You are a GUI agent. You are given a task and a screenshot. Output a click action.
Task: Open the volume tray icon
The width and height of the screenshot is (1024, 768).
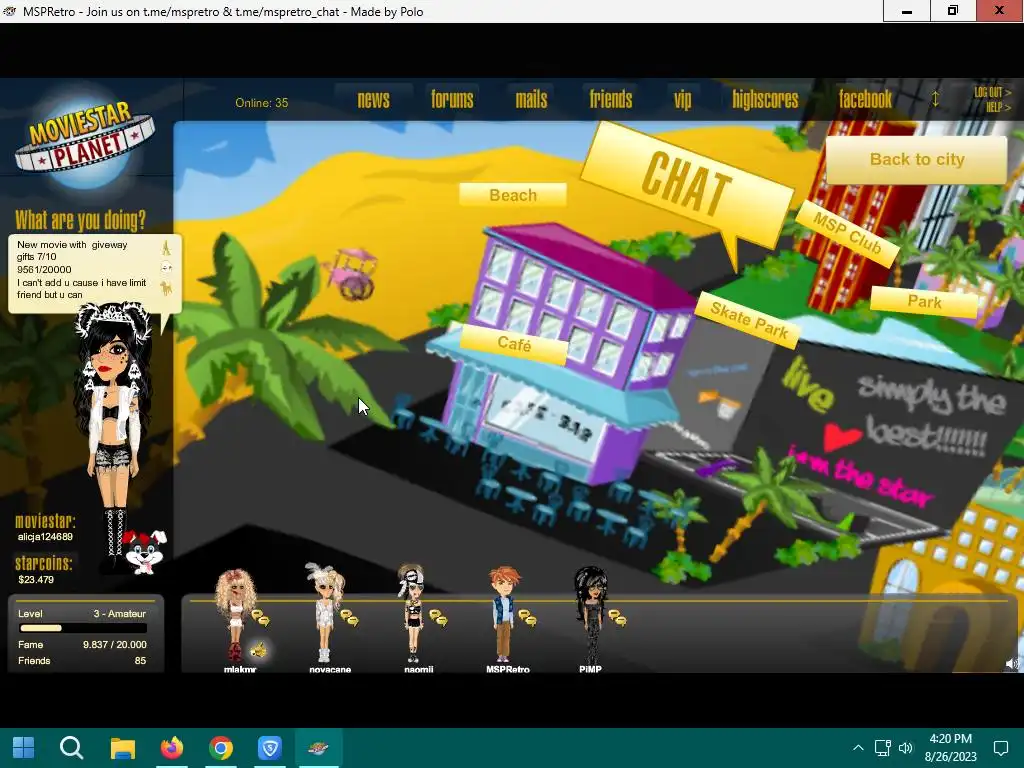[906, 748]
